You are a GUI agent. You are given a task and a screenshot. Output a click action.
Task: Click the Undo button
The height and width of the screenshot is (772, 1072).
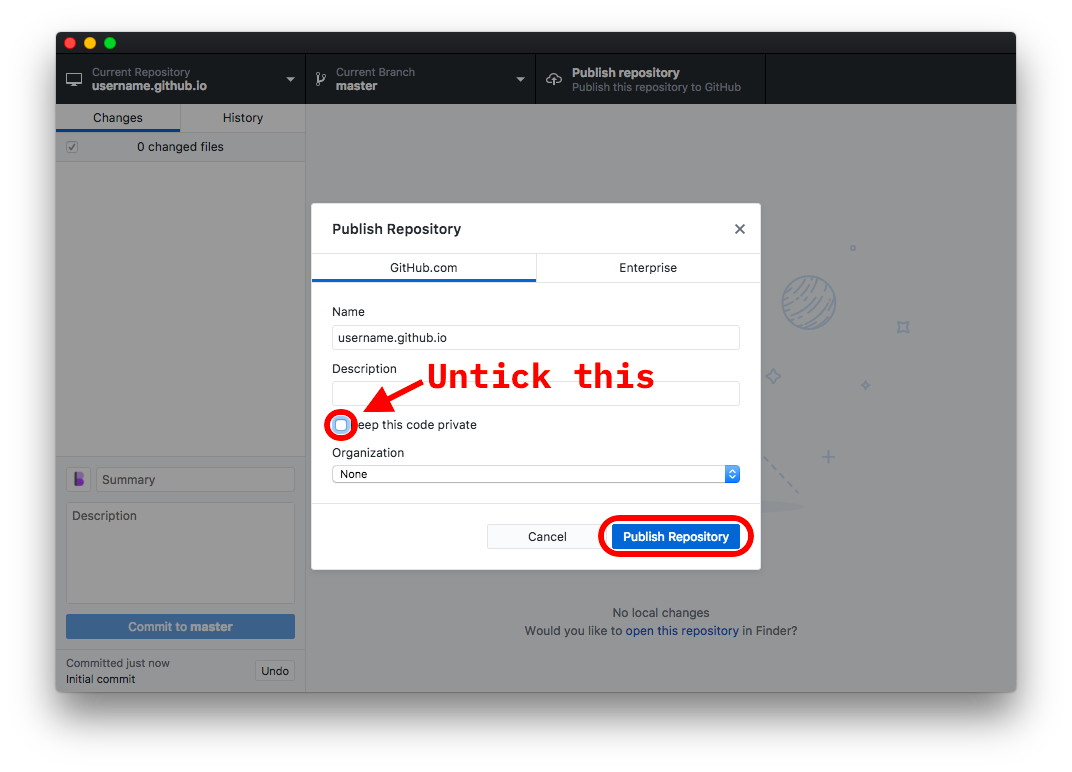pos(274,671)
